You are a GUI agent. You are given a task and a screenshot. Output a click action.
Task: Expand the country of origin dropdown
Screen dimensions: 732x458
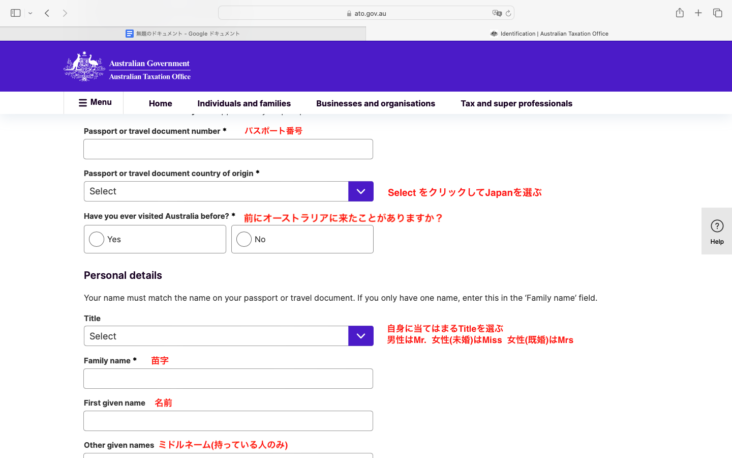point(360,191)
